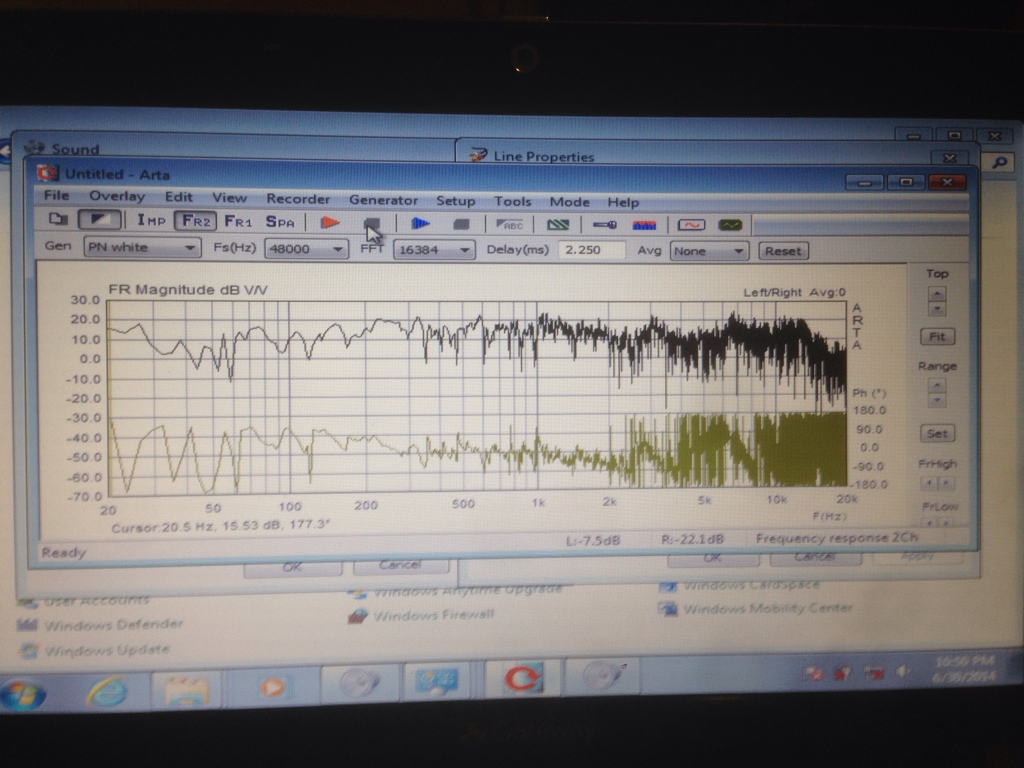The image size is (1024, 768).
Task: Open the Edit menu
Action: 178,197
